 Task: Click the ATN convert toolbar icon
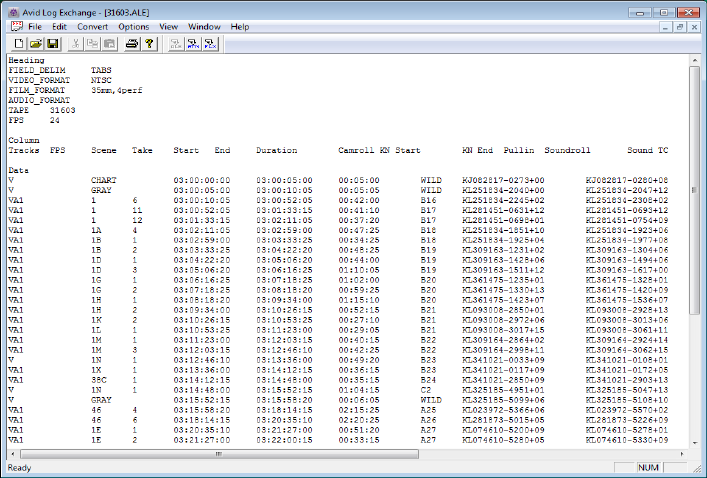click(193, 44)
